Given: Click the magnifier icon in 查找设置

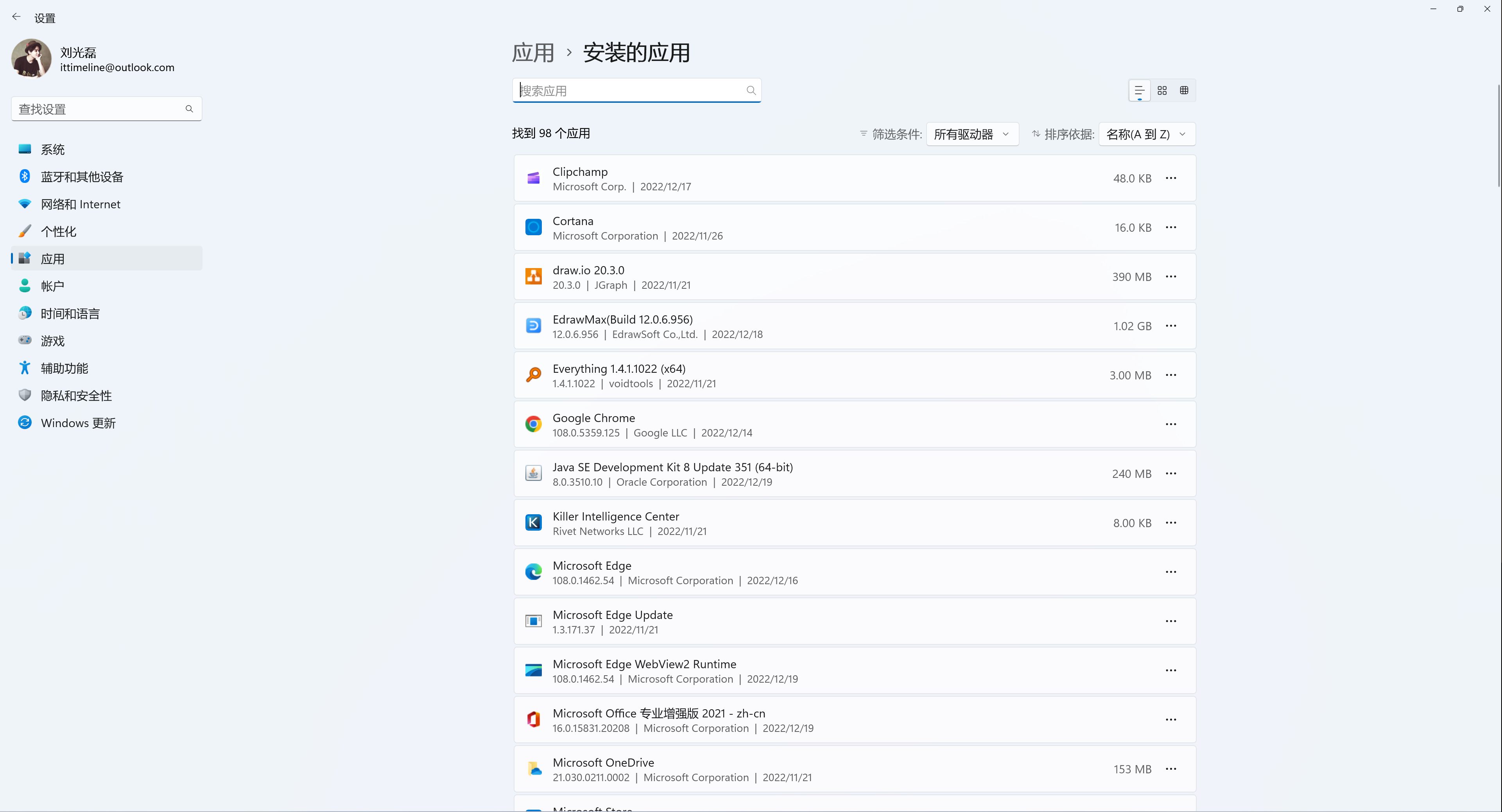Looking at the screenshot, I should pos(189,109).
